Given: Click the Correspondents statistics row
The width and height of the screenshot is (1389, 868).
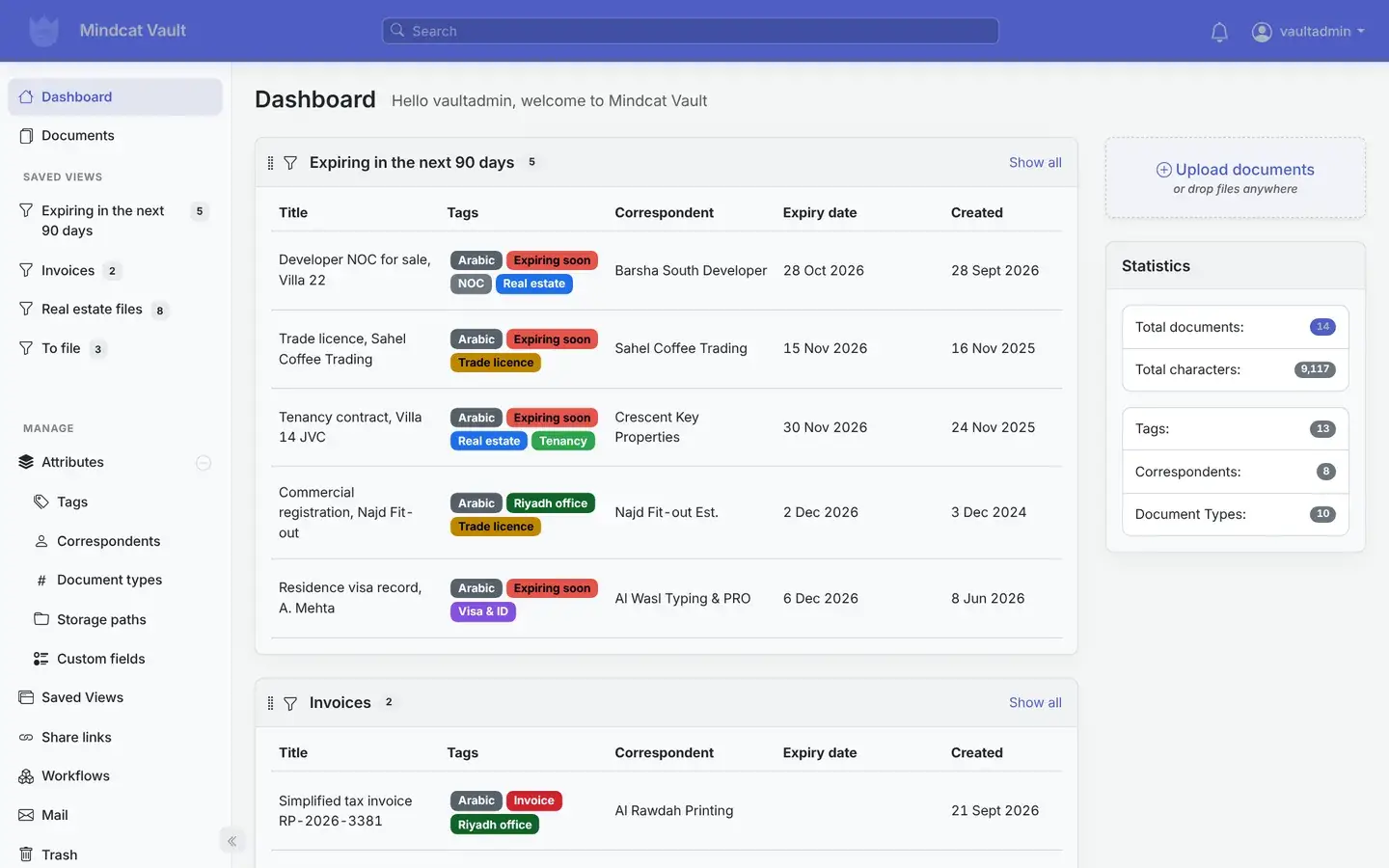Looking at the screenshot, I should click(x=1236, y=472).
